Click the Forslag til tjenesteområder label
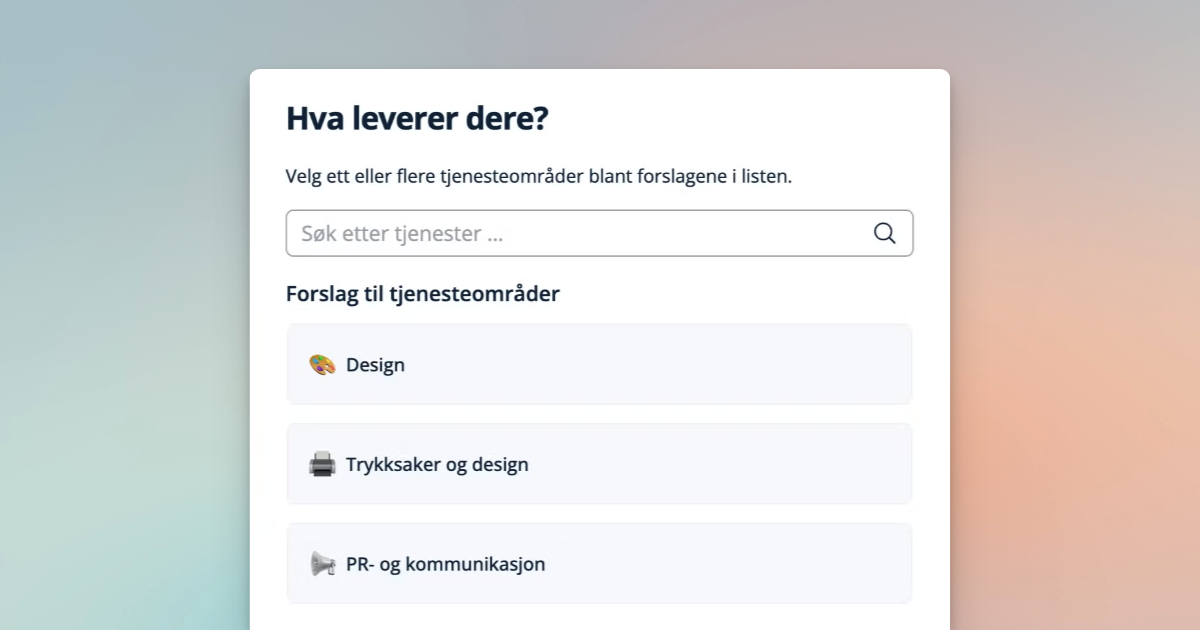The image size is (1200, 630). pyautogui.click(x=423, y=293)
